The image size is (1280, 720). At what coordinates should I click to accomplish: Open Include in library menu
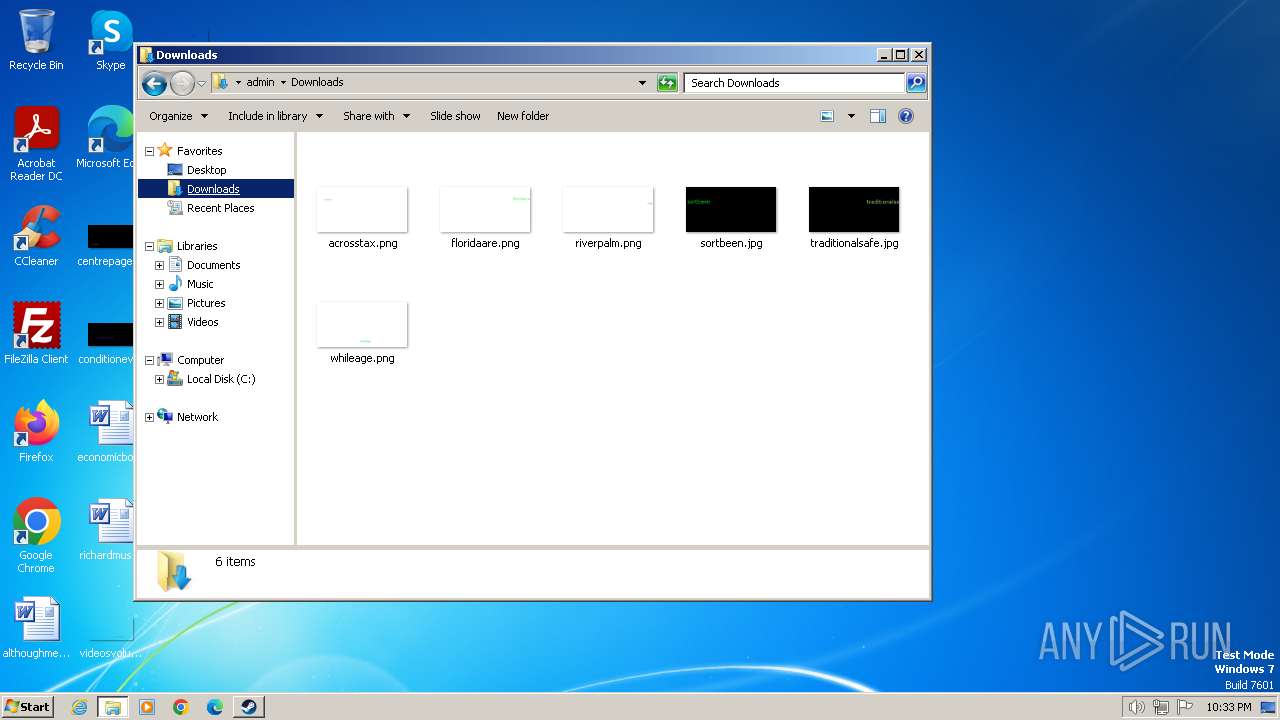pos(275,116)
